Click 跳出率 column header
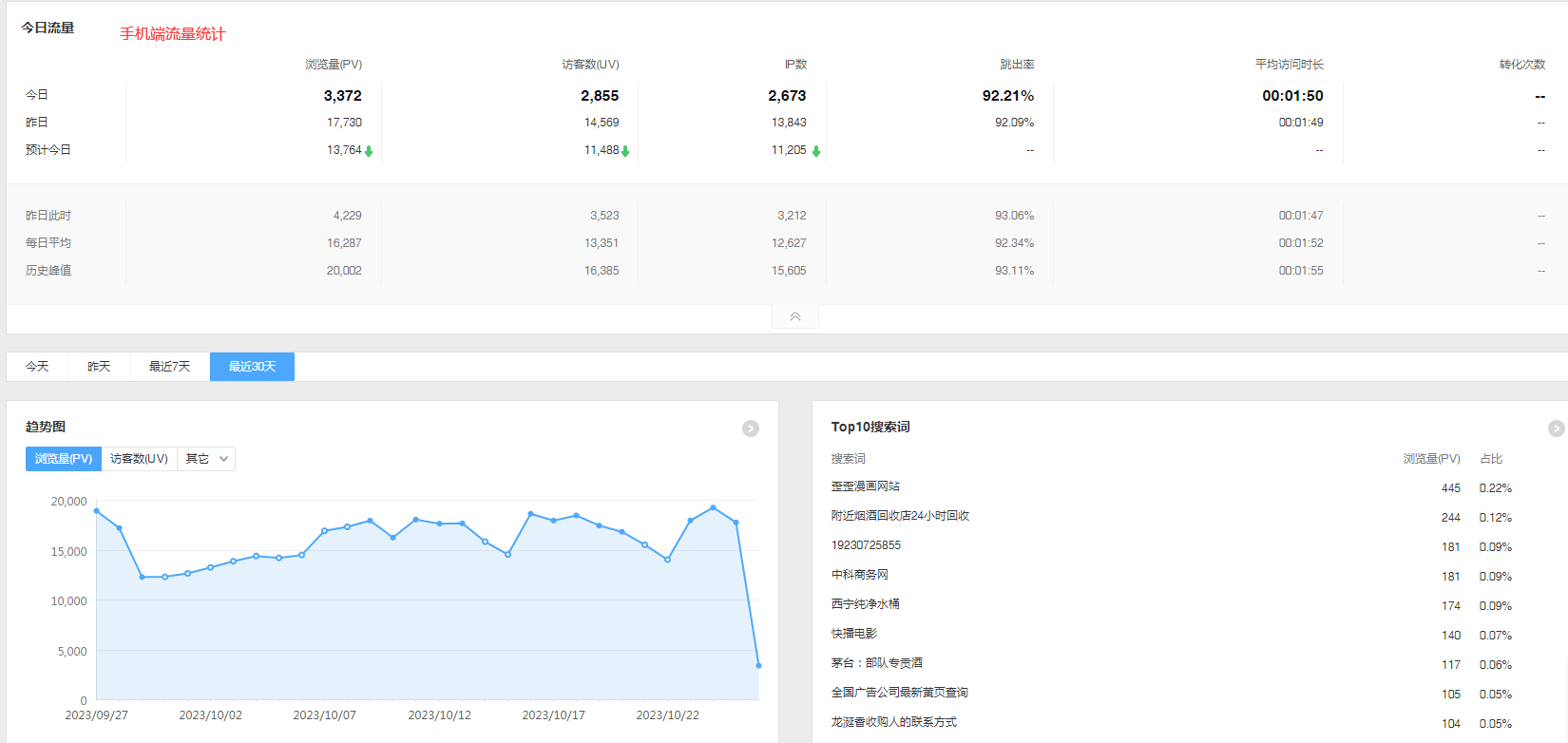The width and height of the screenshot is (1568, 743). tap(1016, 65)
